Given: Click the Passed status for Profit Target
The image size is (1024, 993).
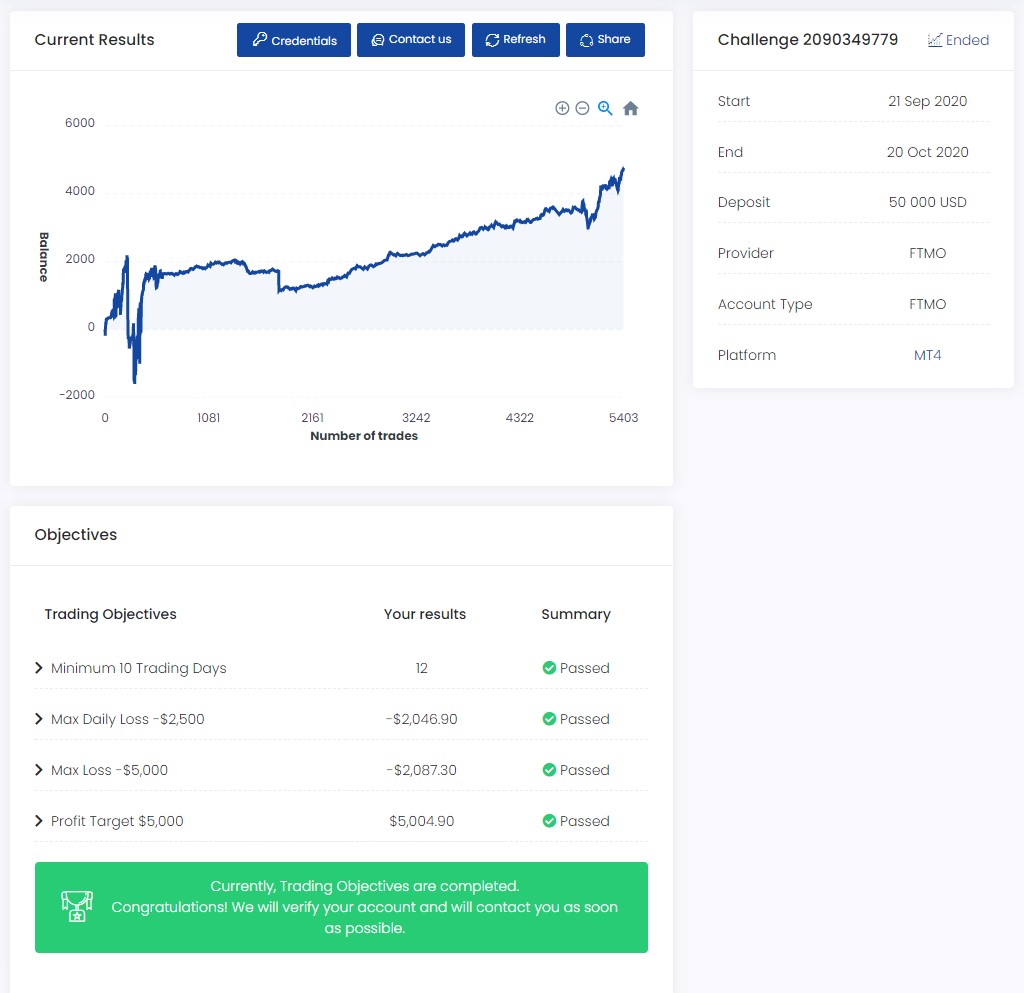Looking at the screenshot, I should click(584, 821).
